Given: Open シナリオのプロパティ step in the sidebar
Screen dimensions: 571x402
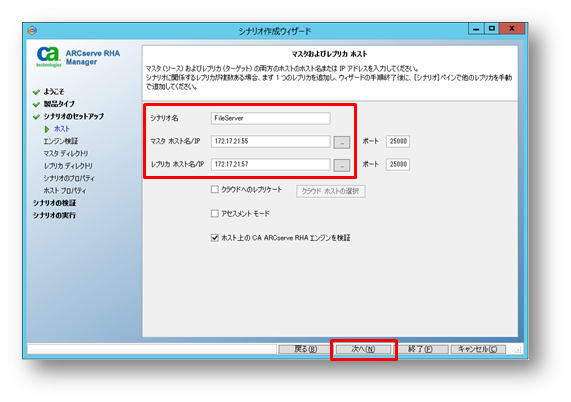Looking at the screenshot, I should point(69,178).
